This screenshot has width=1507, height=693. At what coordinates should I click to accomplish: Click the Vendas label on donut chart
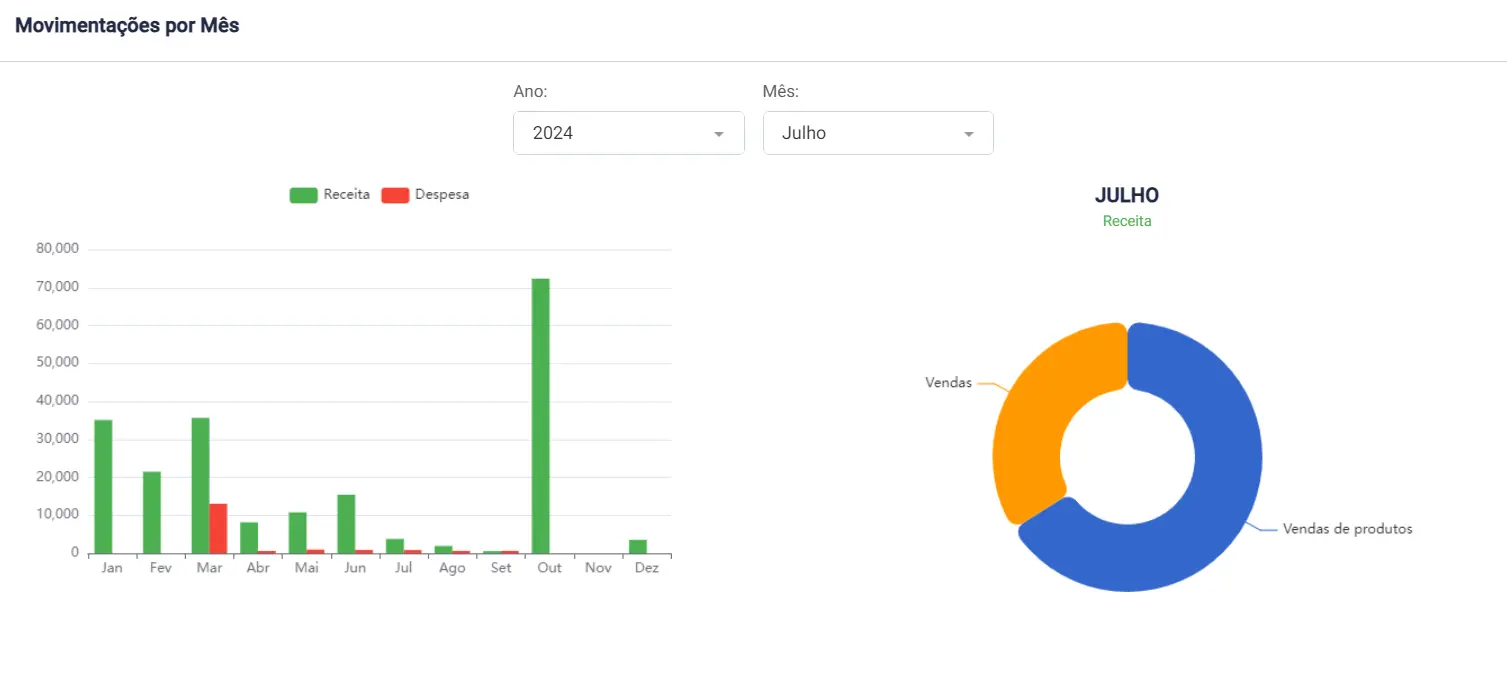click(x=948, y=383)
